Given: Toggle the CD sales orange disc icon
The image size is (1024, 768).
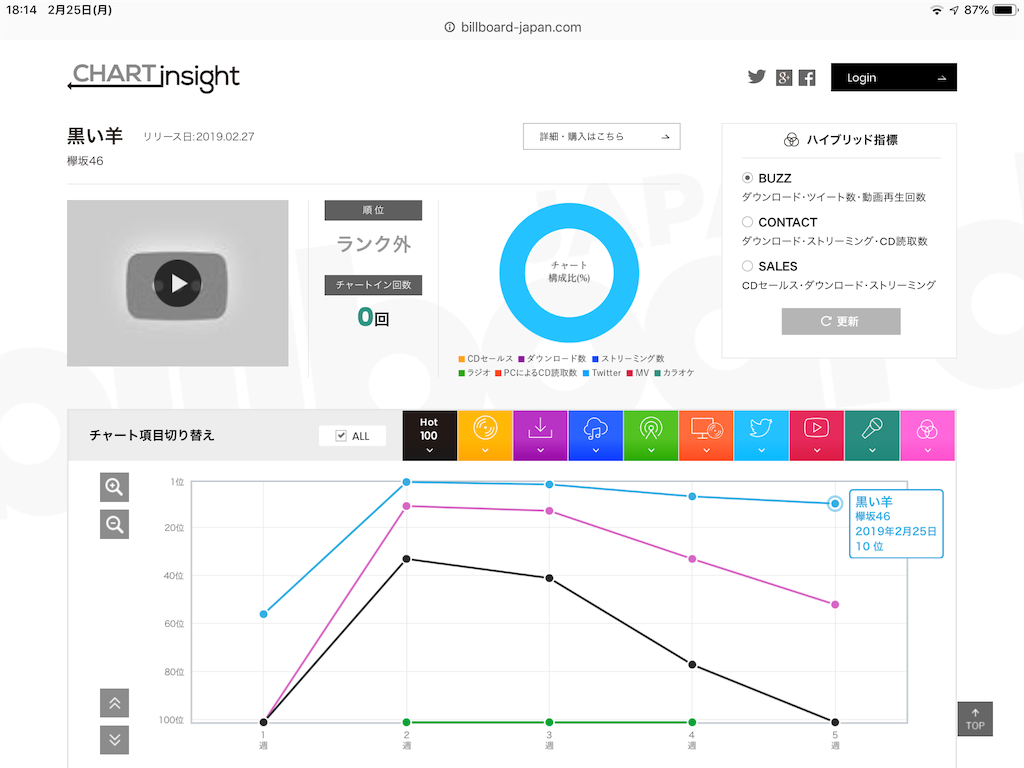Looking at the screenshot, I should [x=485, y=436].
